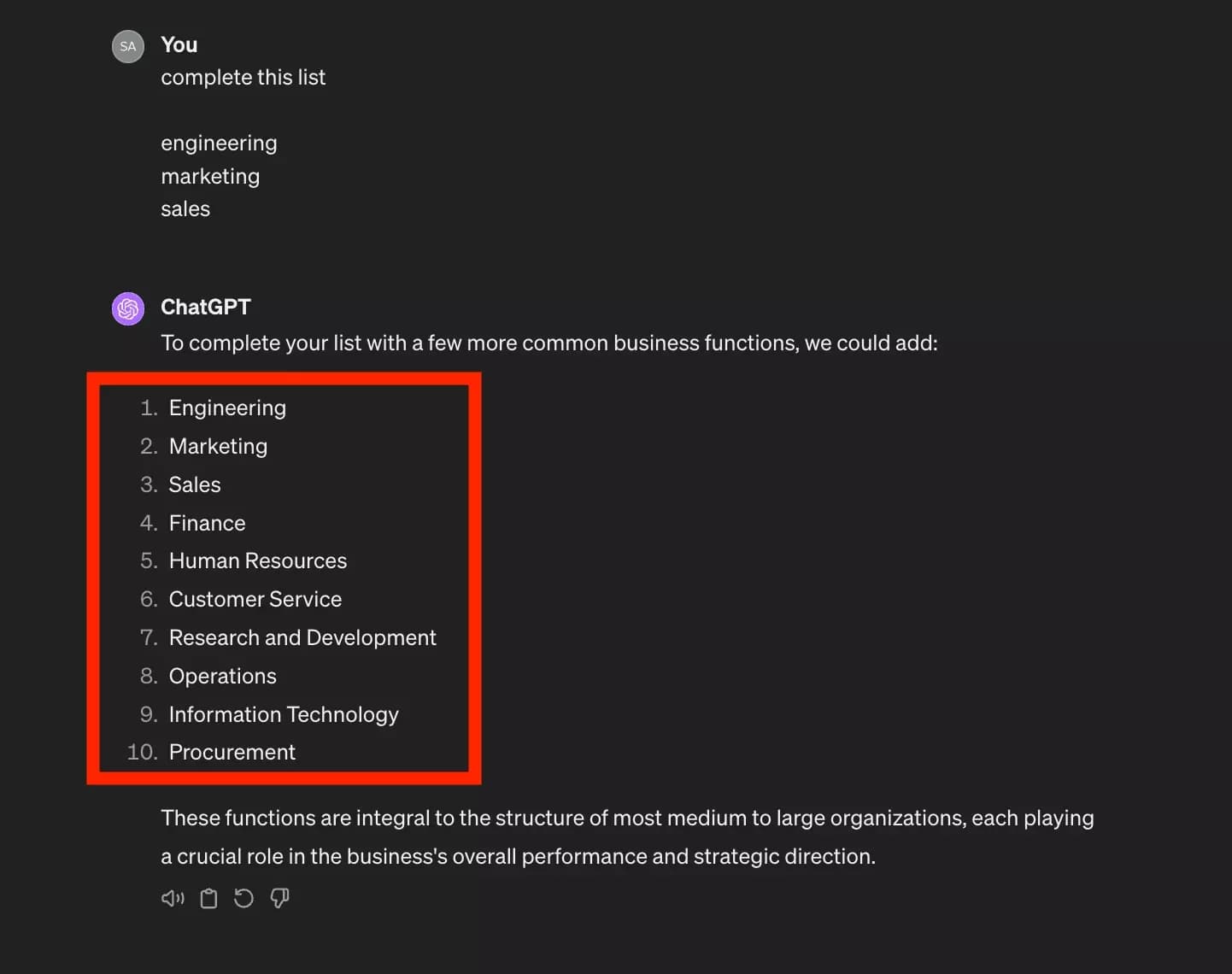Image resolution: width=1232 pixels, height=974 pixels.
Task: Copy the ChatGPT response using the clipboard icon
Action: 208,898
